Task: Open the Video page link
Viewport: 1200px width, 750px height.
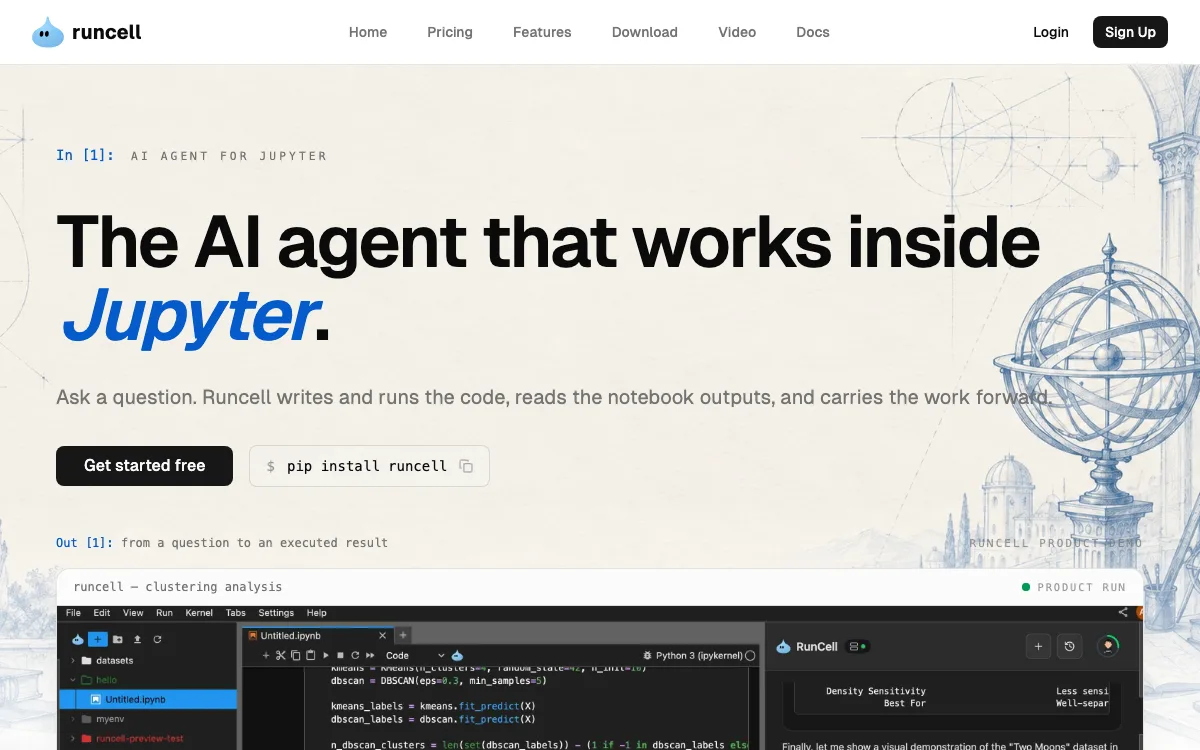Action: point(737,32)
